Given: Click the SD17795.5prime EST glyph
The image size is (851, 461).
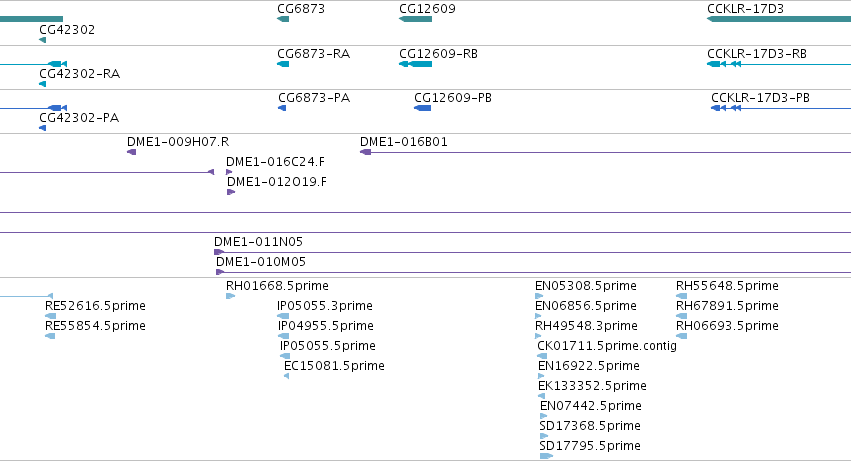Looking at the screenshot, I should point(546,456).
